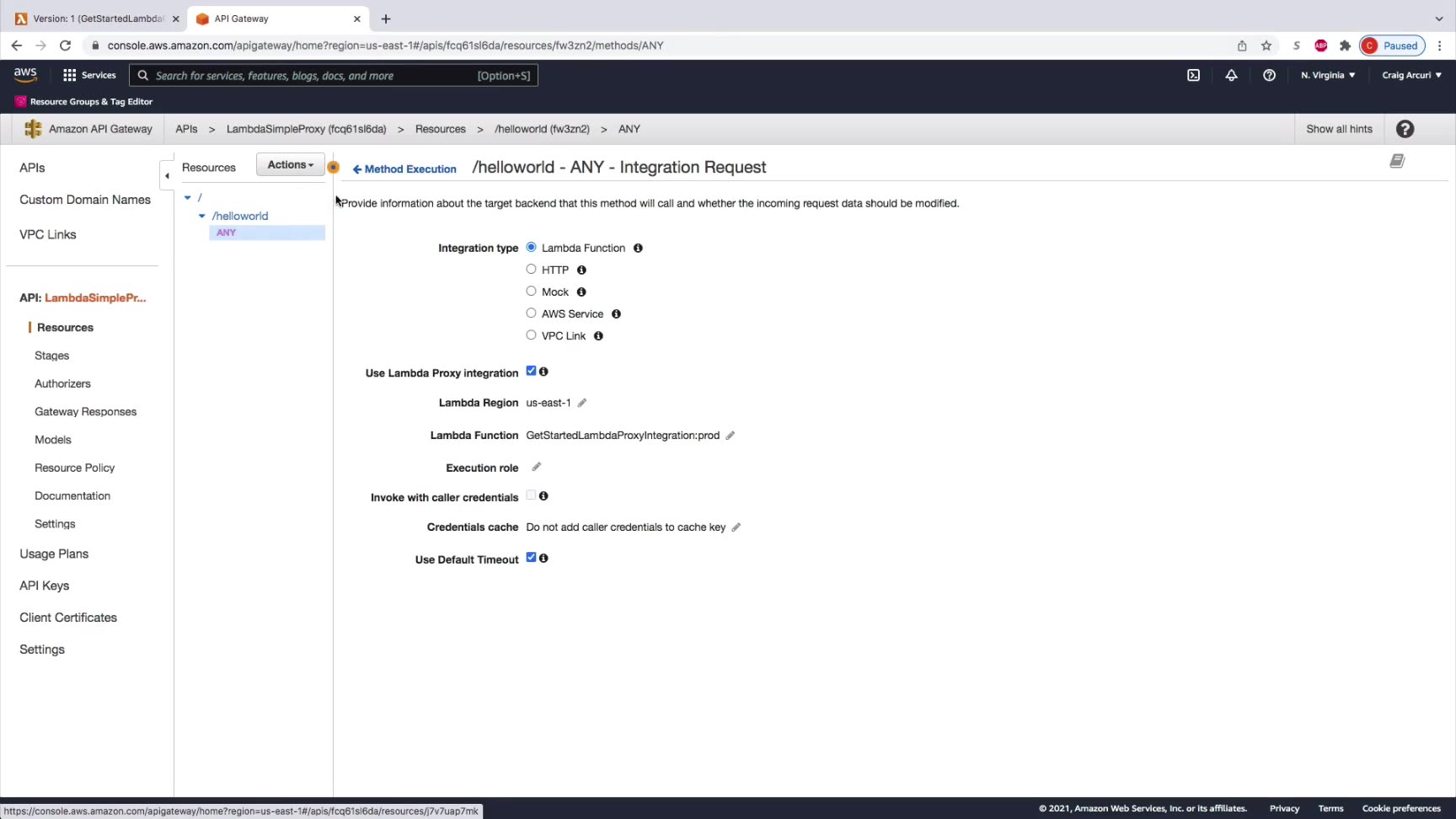Open Stages in the API sidebar
The height and width of the screenshot is (819, 1456).
(x=51, y=356)
